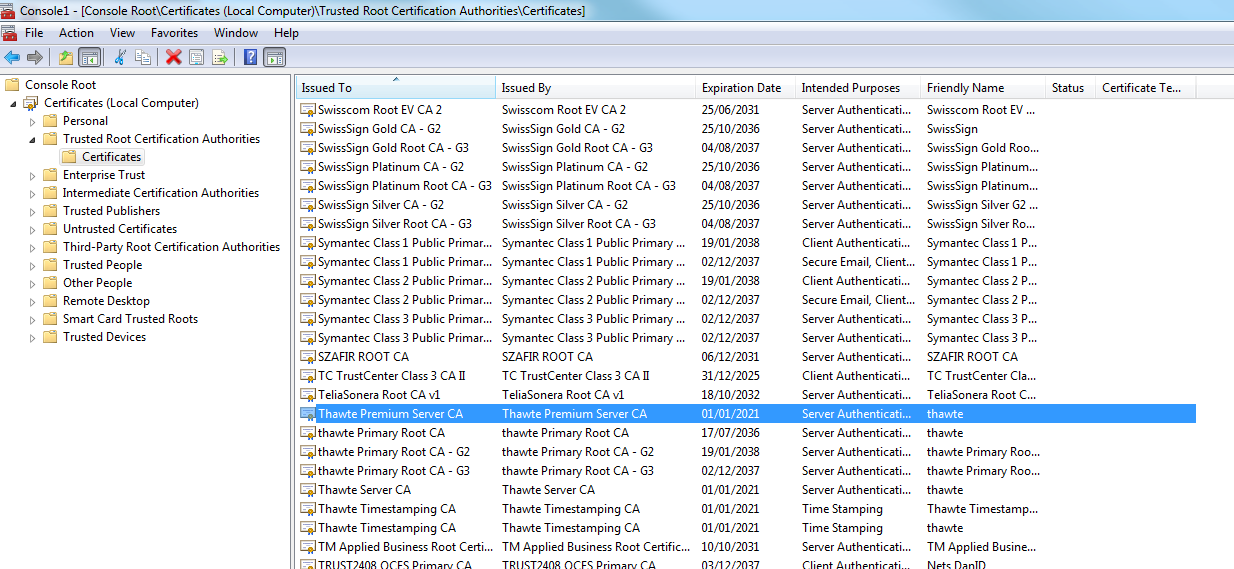The height and width of the screenshot is (569, 1234).
Task: Click the Copy toolbar icon
Action: pyautogui.click(x=143, y=57)
